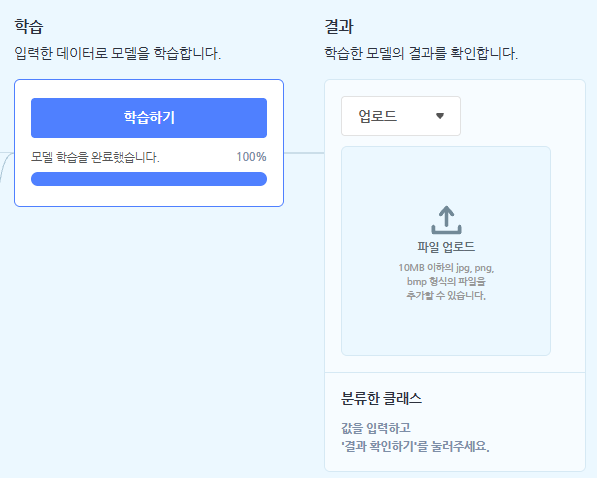
Task: Click the 결과 section heading
Action: coord(339,27)
